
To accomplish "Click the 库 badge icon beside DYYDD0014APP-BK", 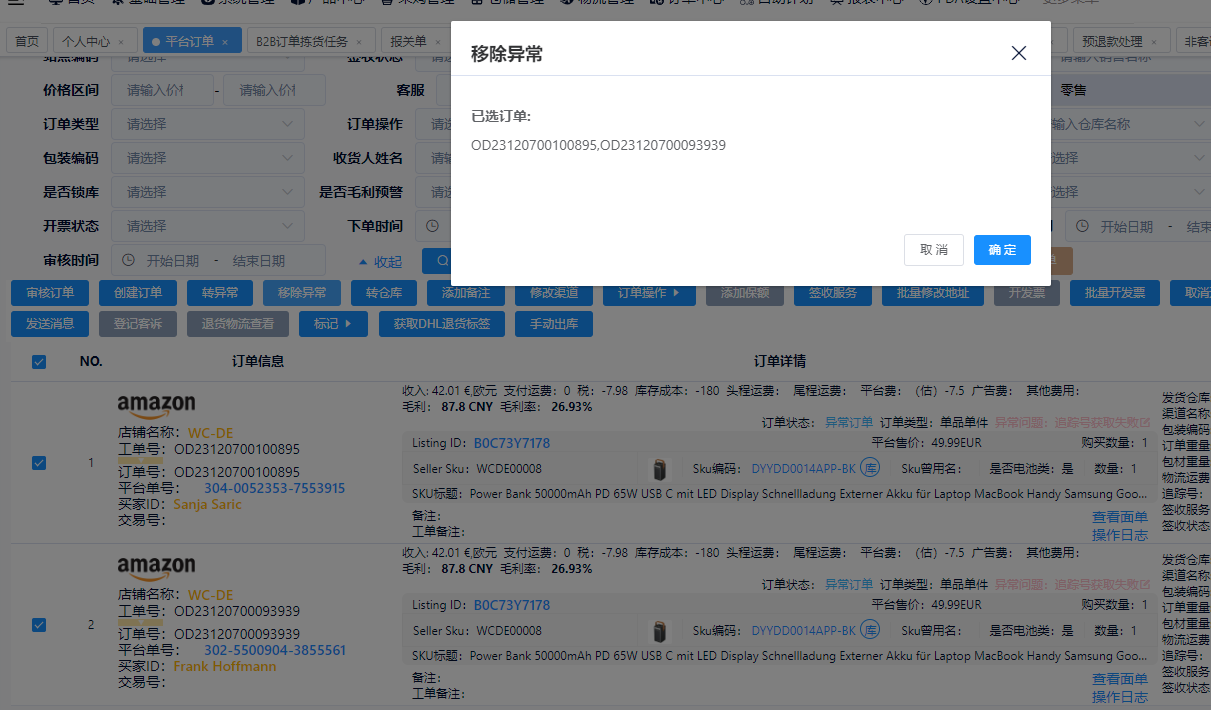I will click(869, 465).
